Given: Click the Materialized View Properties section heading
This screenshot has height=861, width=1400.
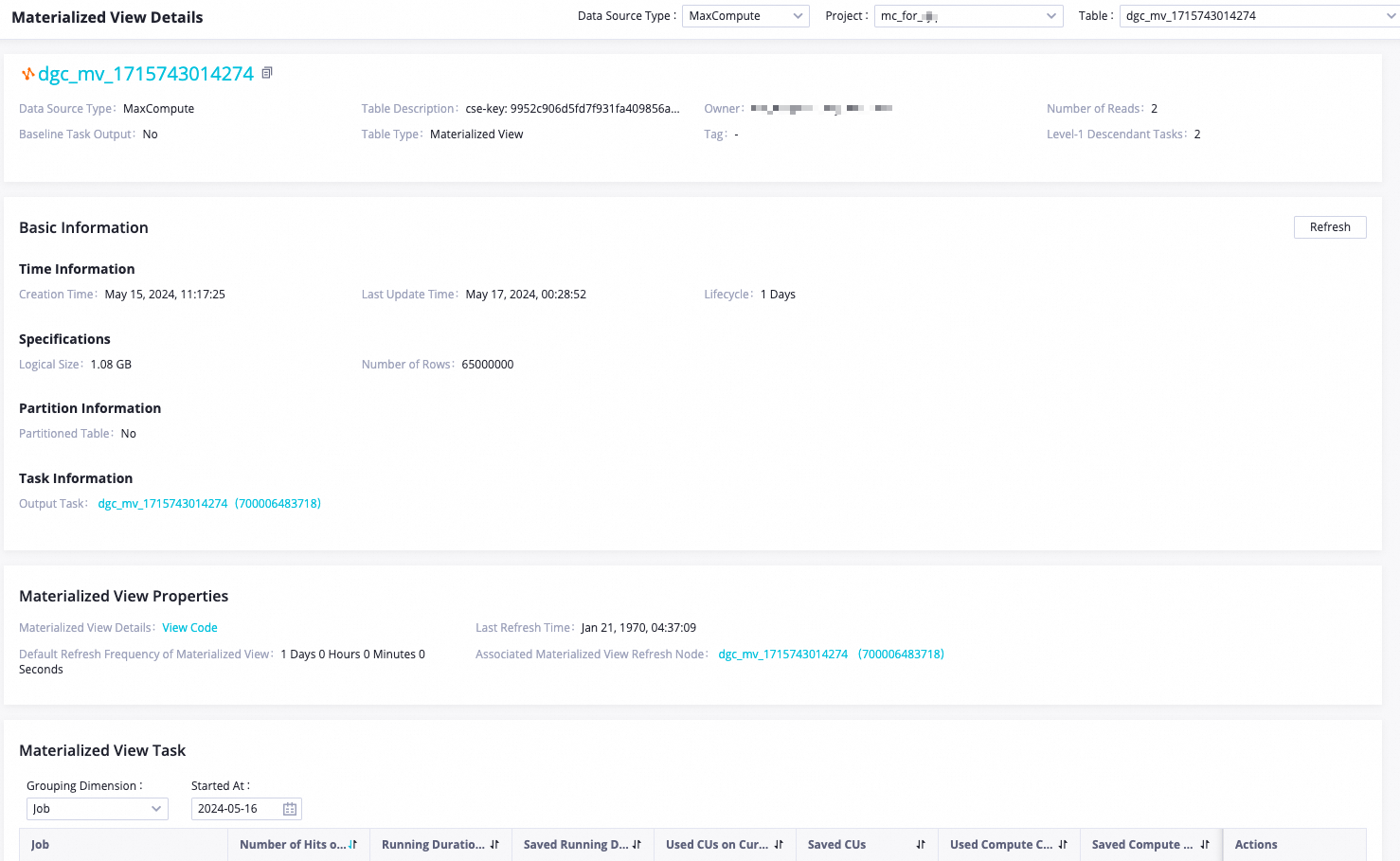Looking at the screenshot, I should click(124, 596).
